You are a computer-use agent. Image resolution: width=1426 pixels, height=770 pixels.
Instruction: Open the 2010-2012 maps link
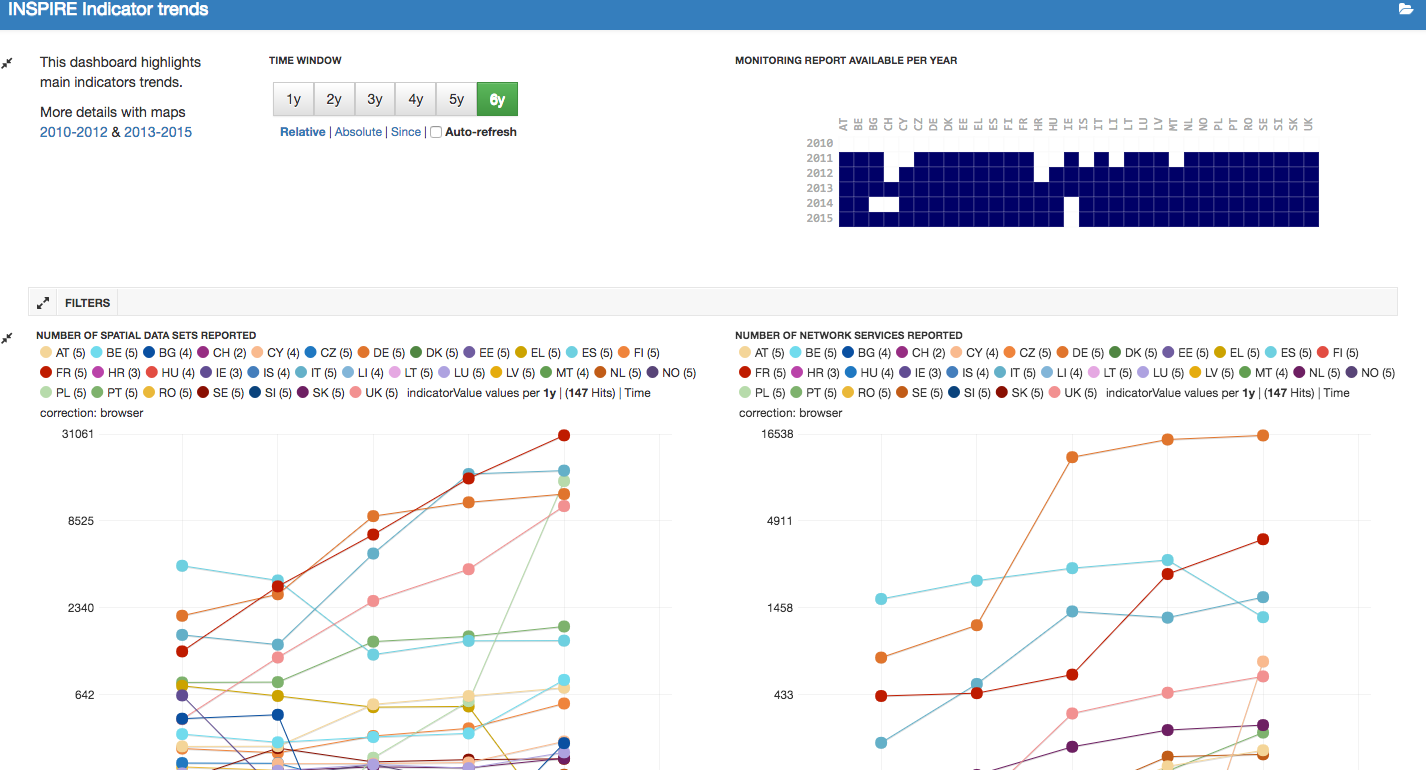pyautogui.click(x=73, y=132)
